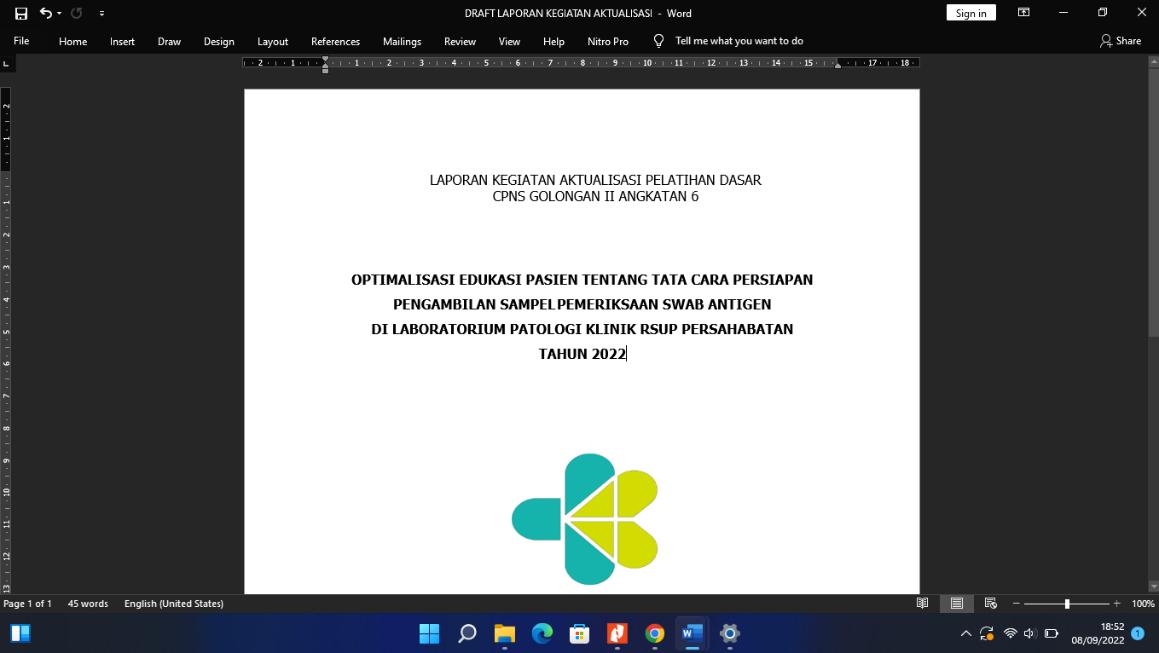The image size is (1159, 653).
Task: Click the first line indent marker on ruler
Action: point(325,60)
